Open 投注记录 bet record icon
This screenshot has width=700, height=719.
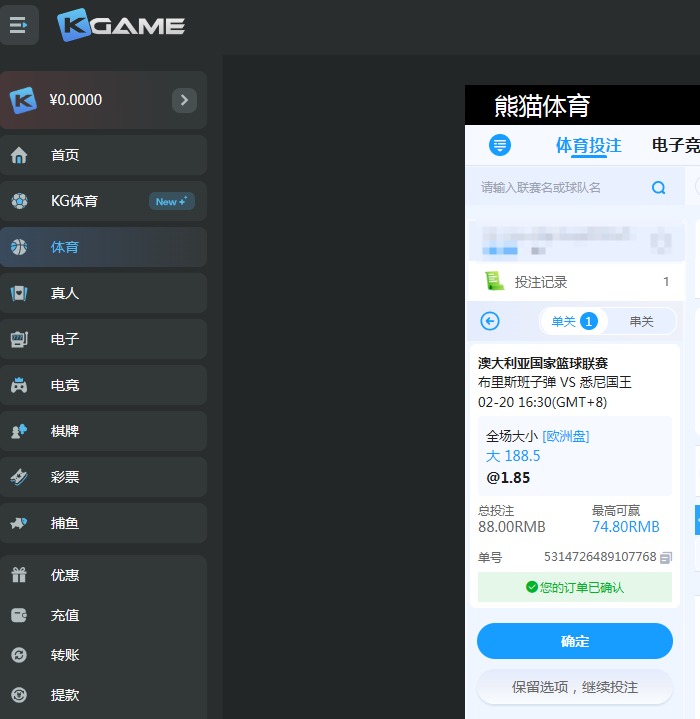[494, 281]
